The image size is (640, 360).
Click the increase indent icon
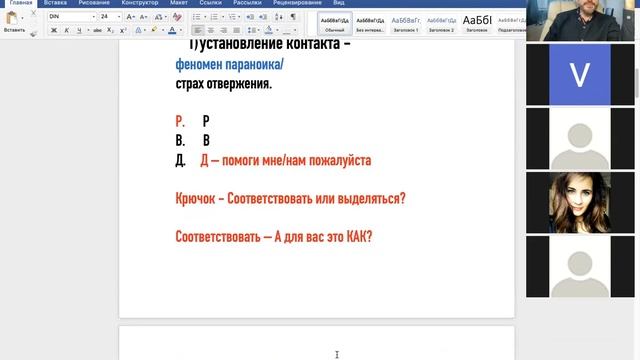point(263,17)
